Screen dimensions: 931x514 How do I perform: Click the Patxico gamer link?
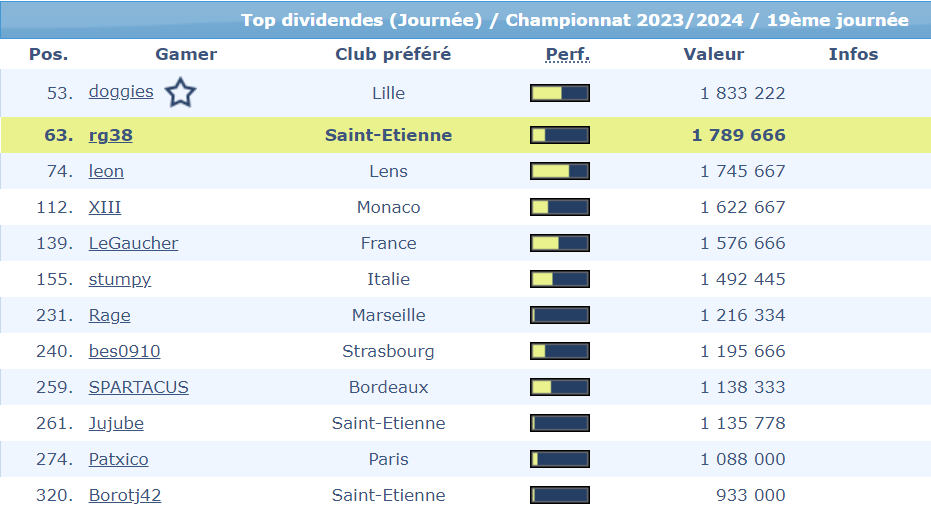(118, 459)
